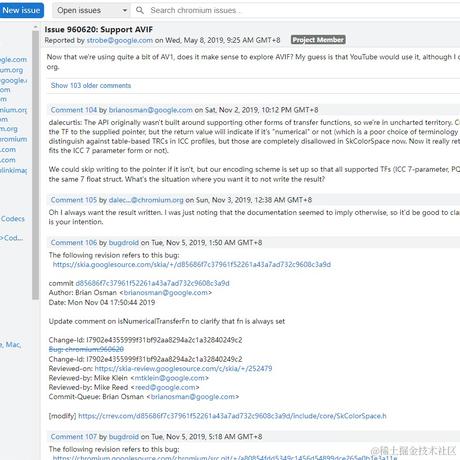Click the sidebar vertical scrollbar thumb
460x460 pixels.
click(x=35, y=165)
